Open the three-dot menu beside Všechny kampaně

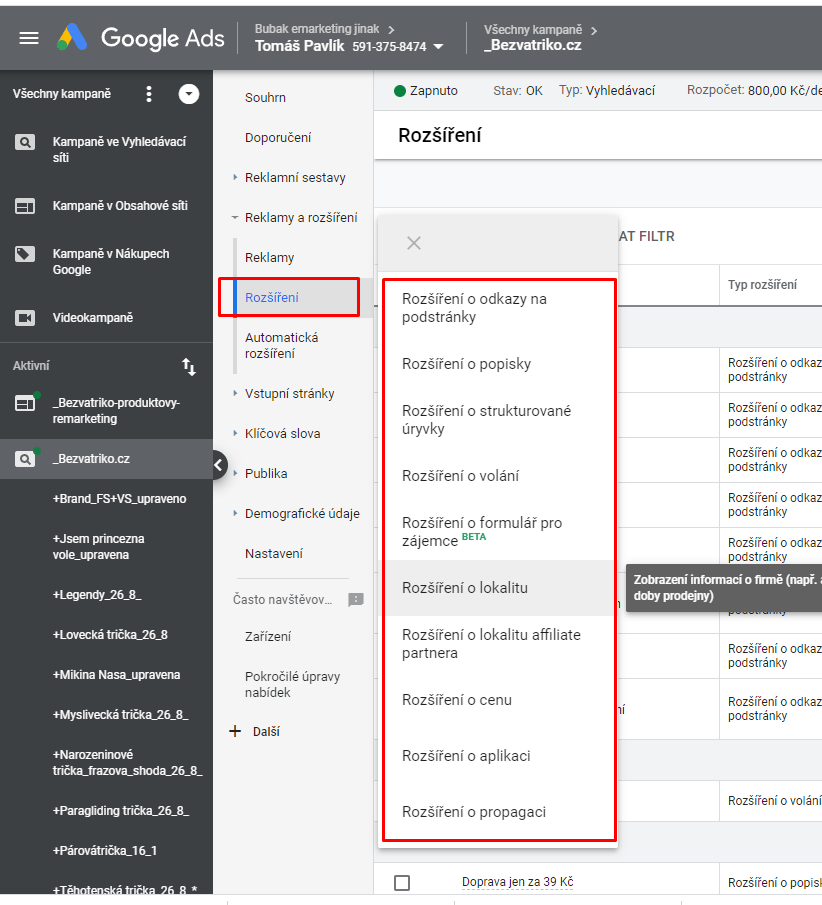[149, 94]
